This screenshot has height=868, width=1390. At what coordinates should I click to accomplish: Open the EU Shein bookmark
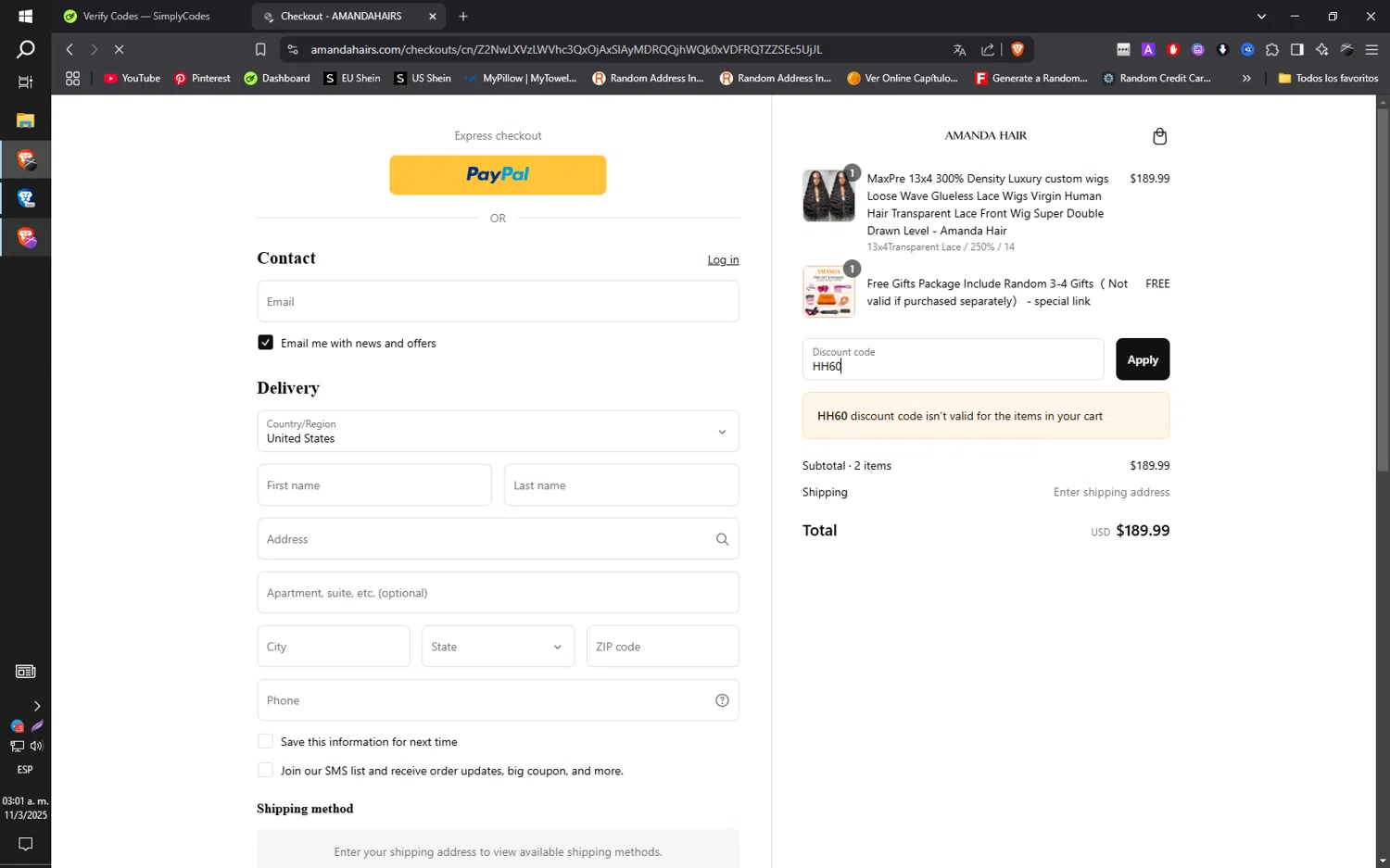point(352,79)
